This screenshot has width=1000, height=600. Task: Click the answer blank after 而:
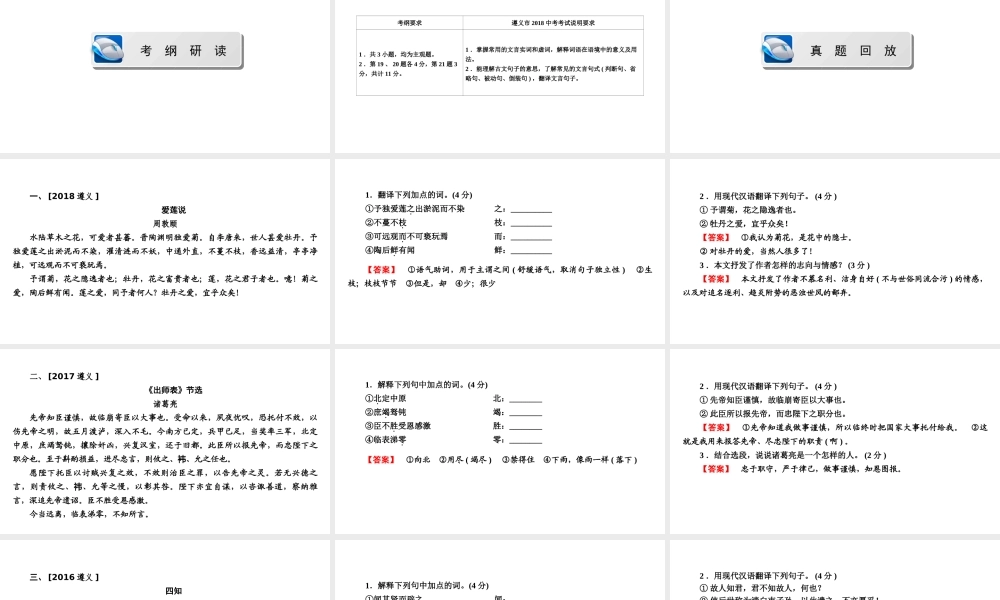coord(531,237)
